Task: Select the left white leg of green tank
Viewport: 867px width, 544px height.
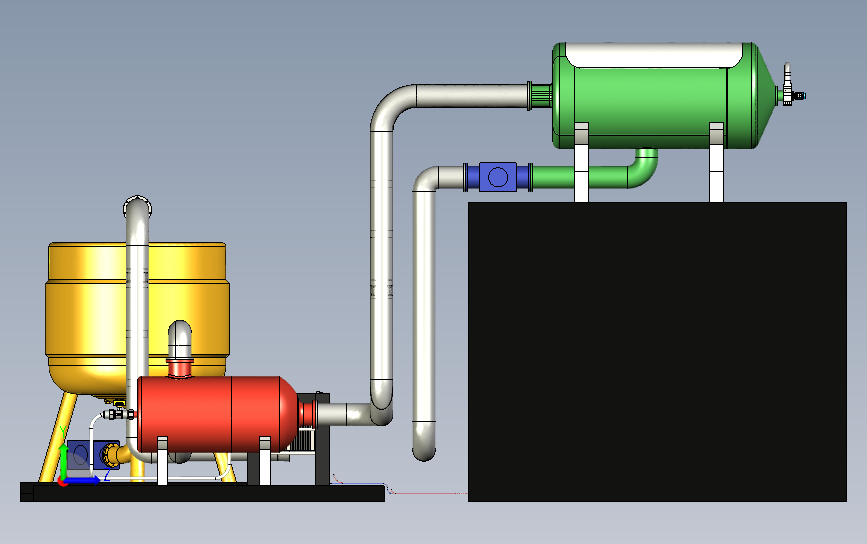Action: coord(581,163)
